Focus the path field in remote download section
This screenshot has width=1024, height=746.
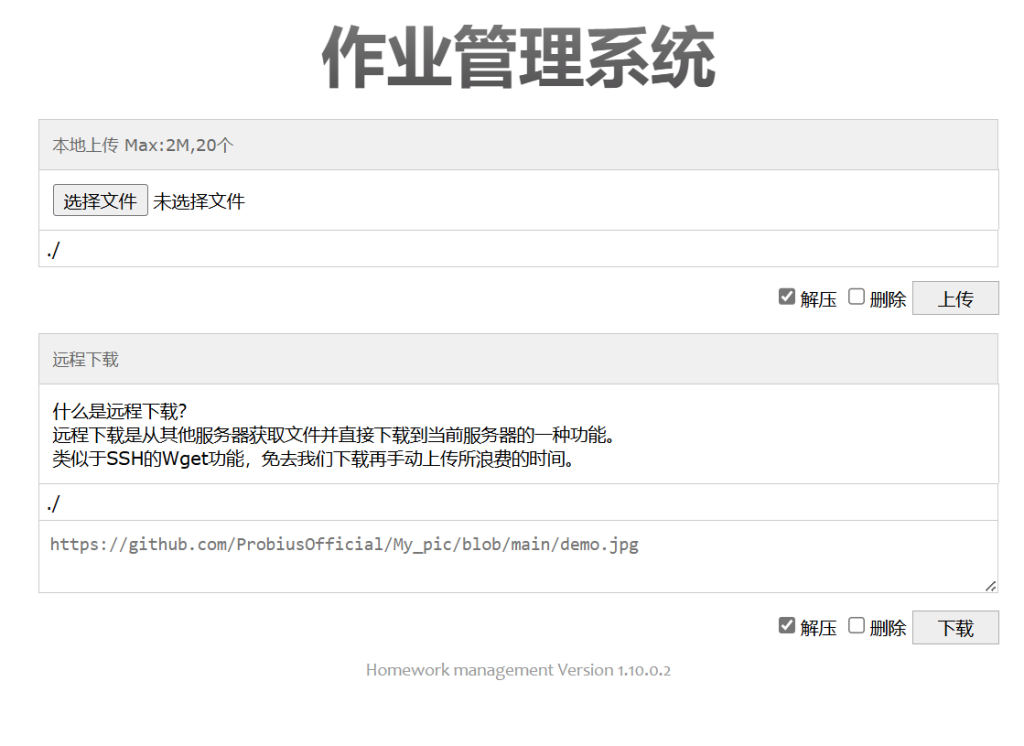coord(518,503)
